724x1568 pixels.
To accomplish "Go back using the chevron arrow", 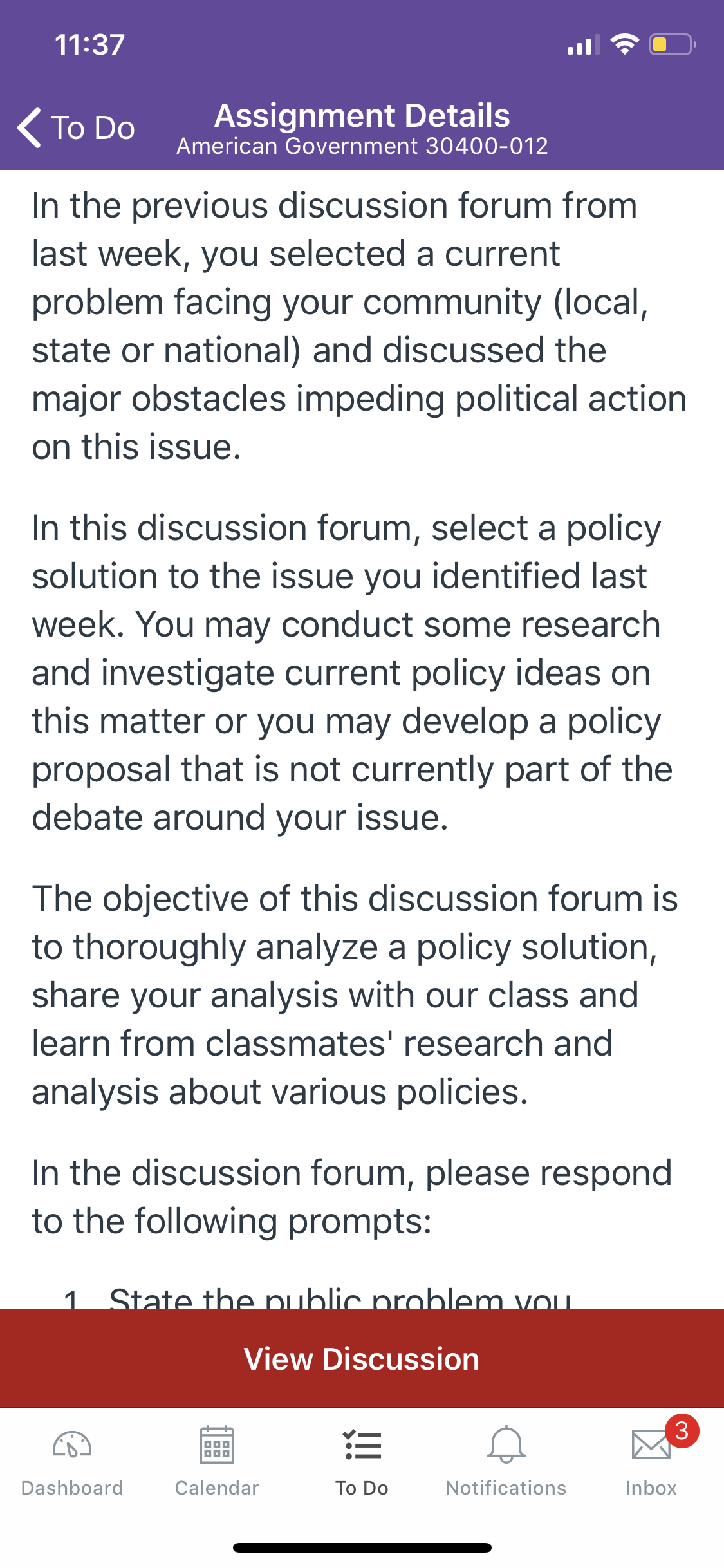I will tap(29, 127).
